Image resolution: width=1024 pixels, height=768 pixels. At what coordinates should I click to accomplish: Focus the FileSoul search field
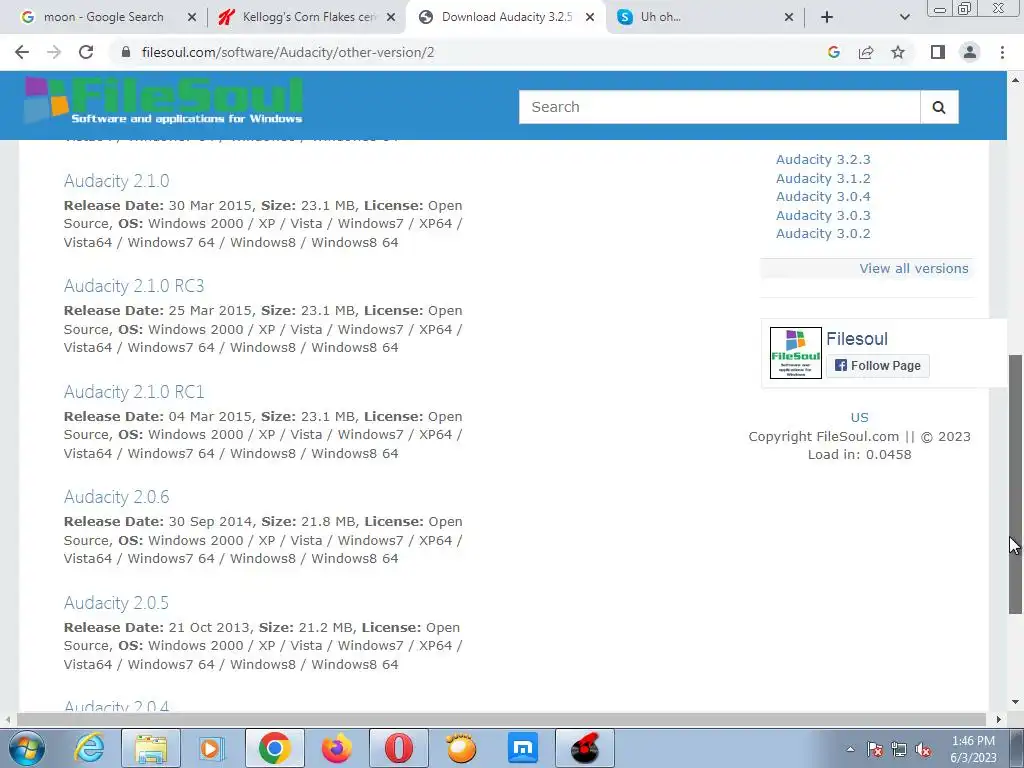click(x=720, y=107)
